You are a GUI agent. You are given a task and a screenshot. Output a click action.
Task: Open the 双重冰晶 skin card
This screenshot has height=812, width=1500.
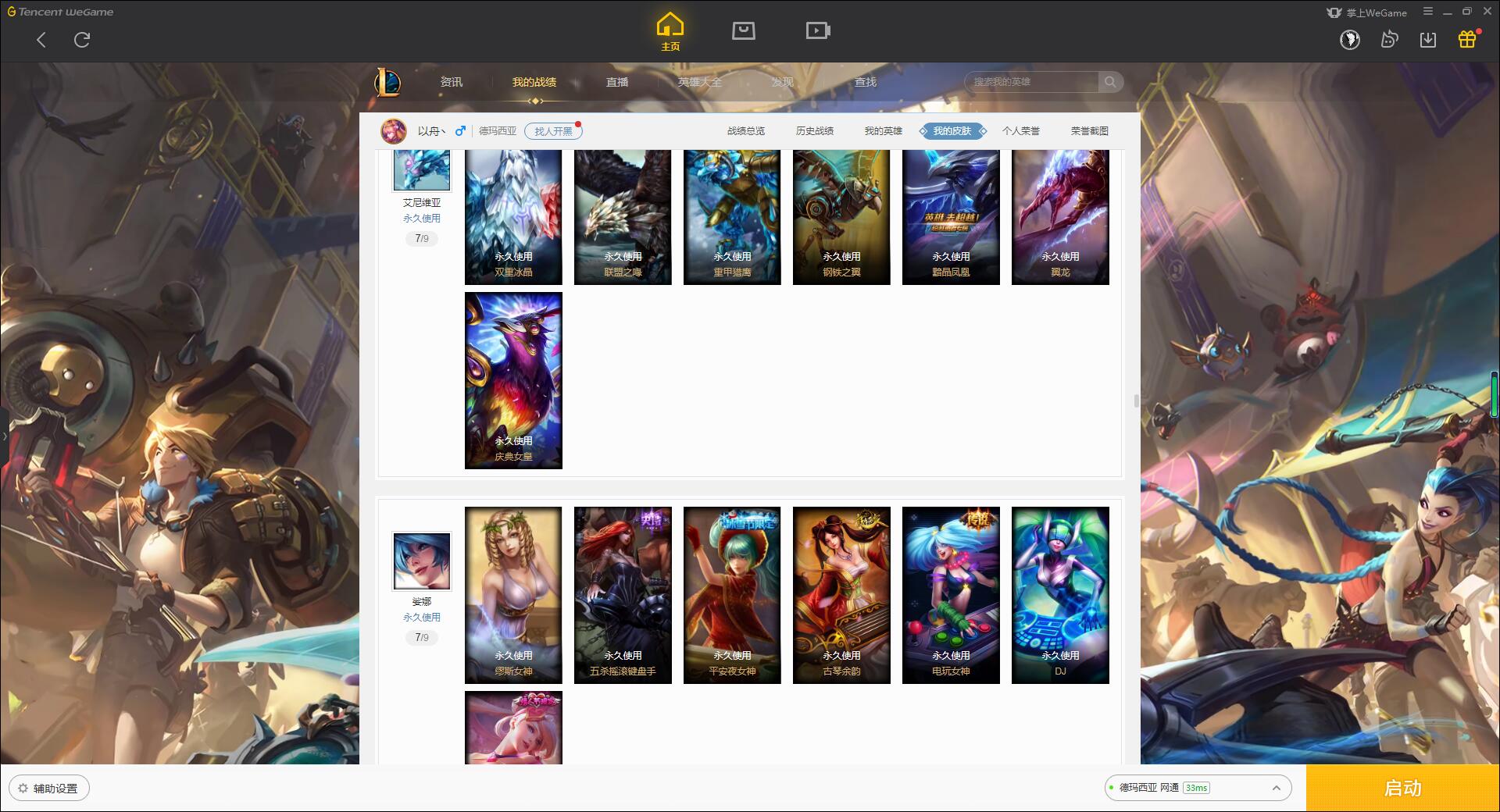point(513,217)
